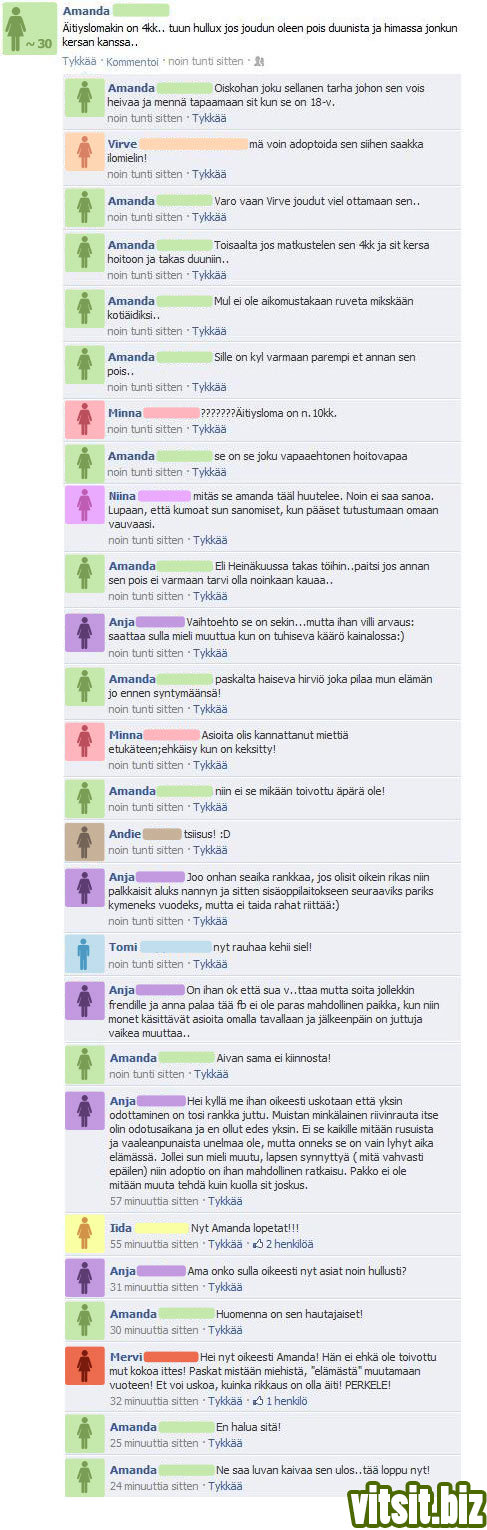Image resolution: width=487 pixels, height=1530 pixels.
Task: Click thumbs-up icon beside '2 henkilöä'
Action: [x=258, y=1244]
